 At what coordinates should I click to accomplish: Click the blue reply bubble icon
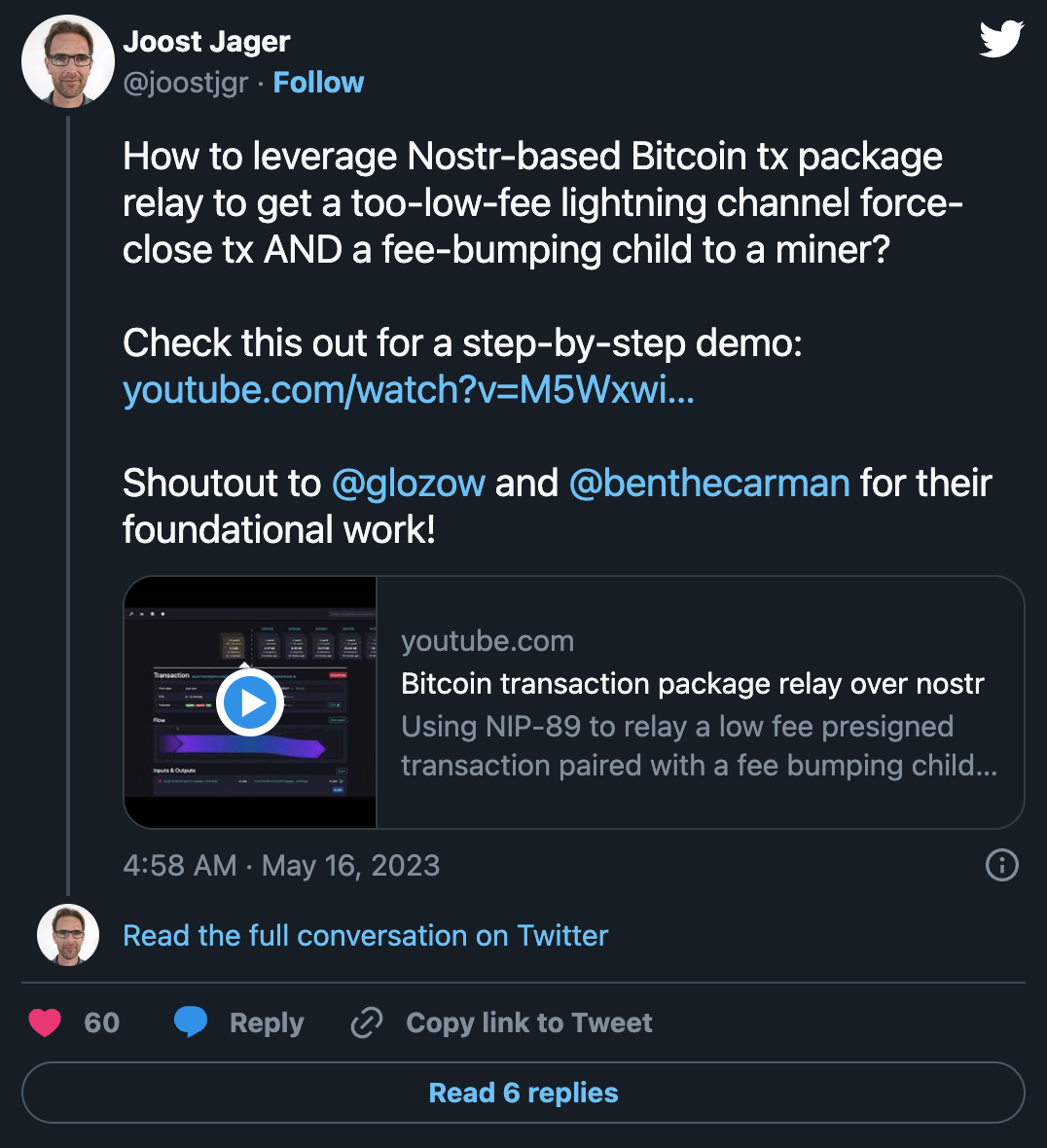coord(191,1022)
